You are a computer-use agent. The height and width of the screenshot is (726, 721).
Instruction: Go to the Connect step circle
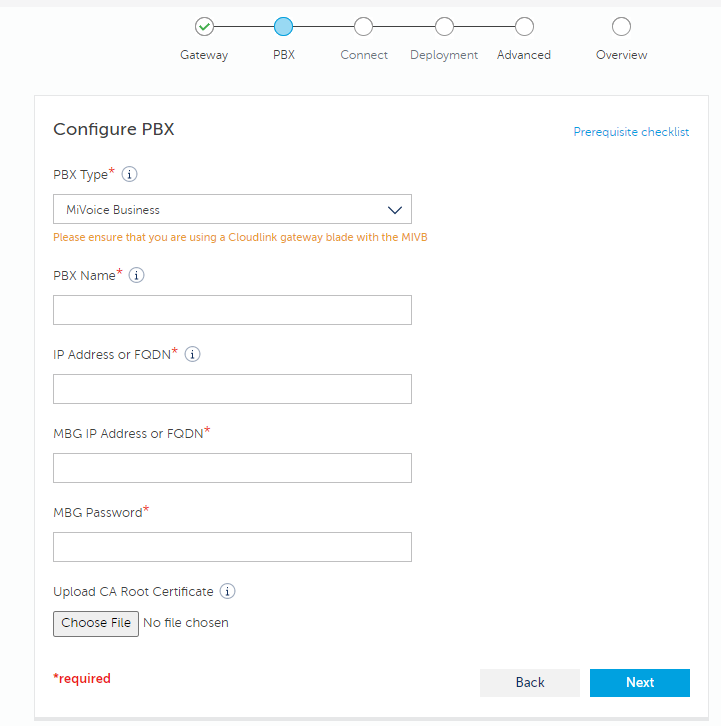click(364, 26)
